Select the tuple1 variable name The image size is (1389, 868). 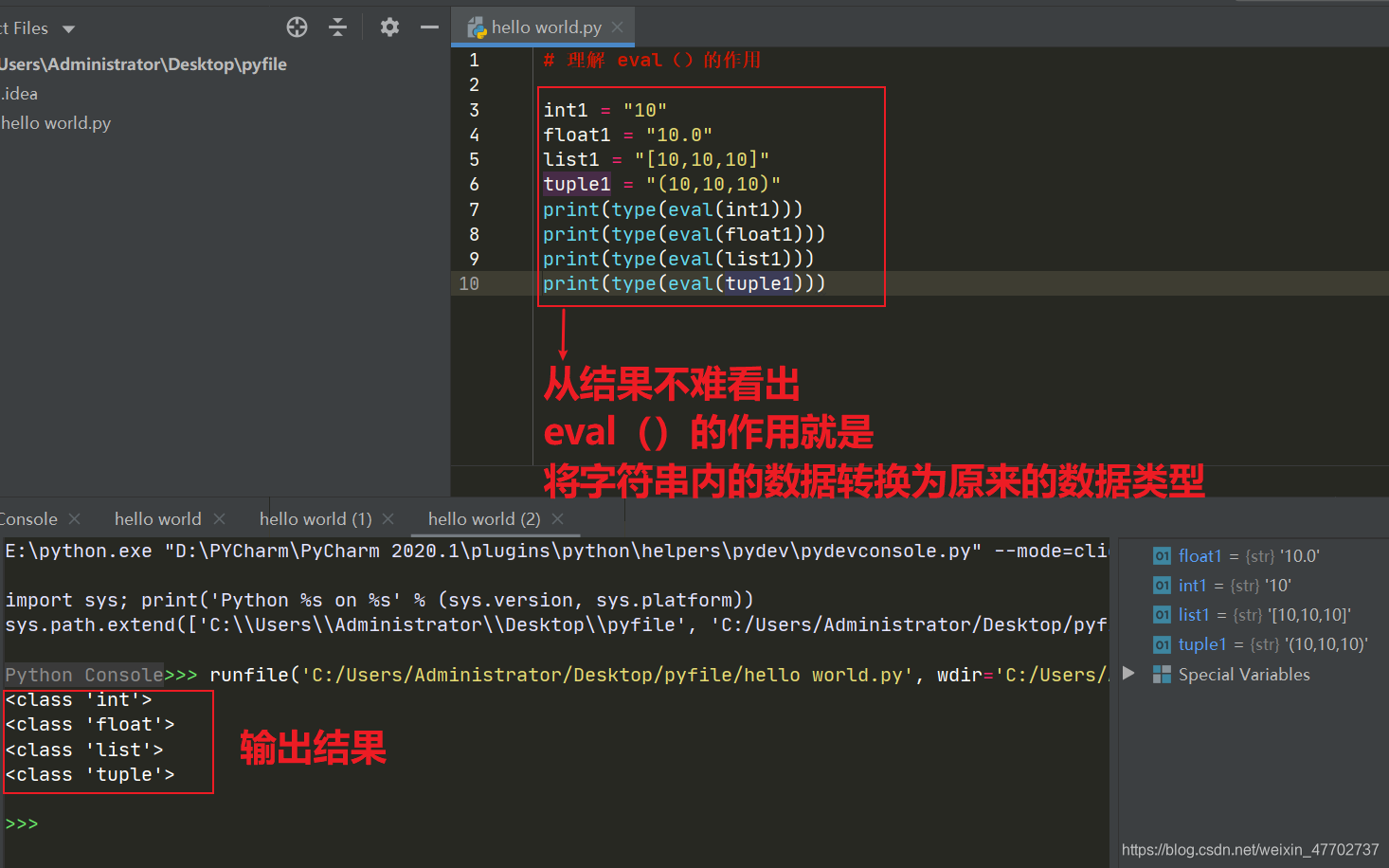tap(1202, 644)
